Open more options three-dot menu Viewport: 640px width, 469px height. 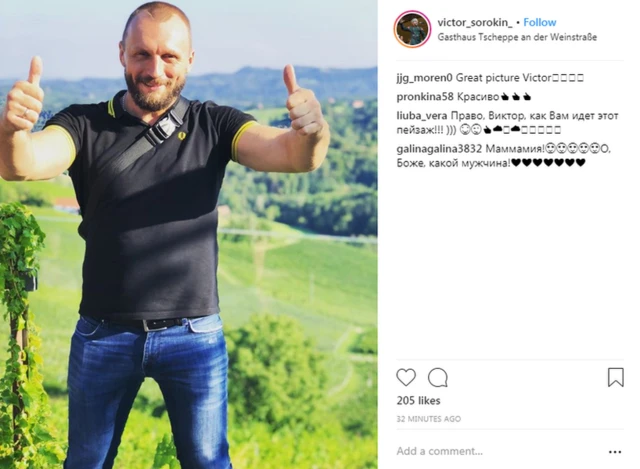pyautogui.click(x=615, y=452)
